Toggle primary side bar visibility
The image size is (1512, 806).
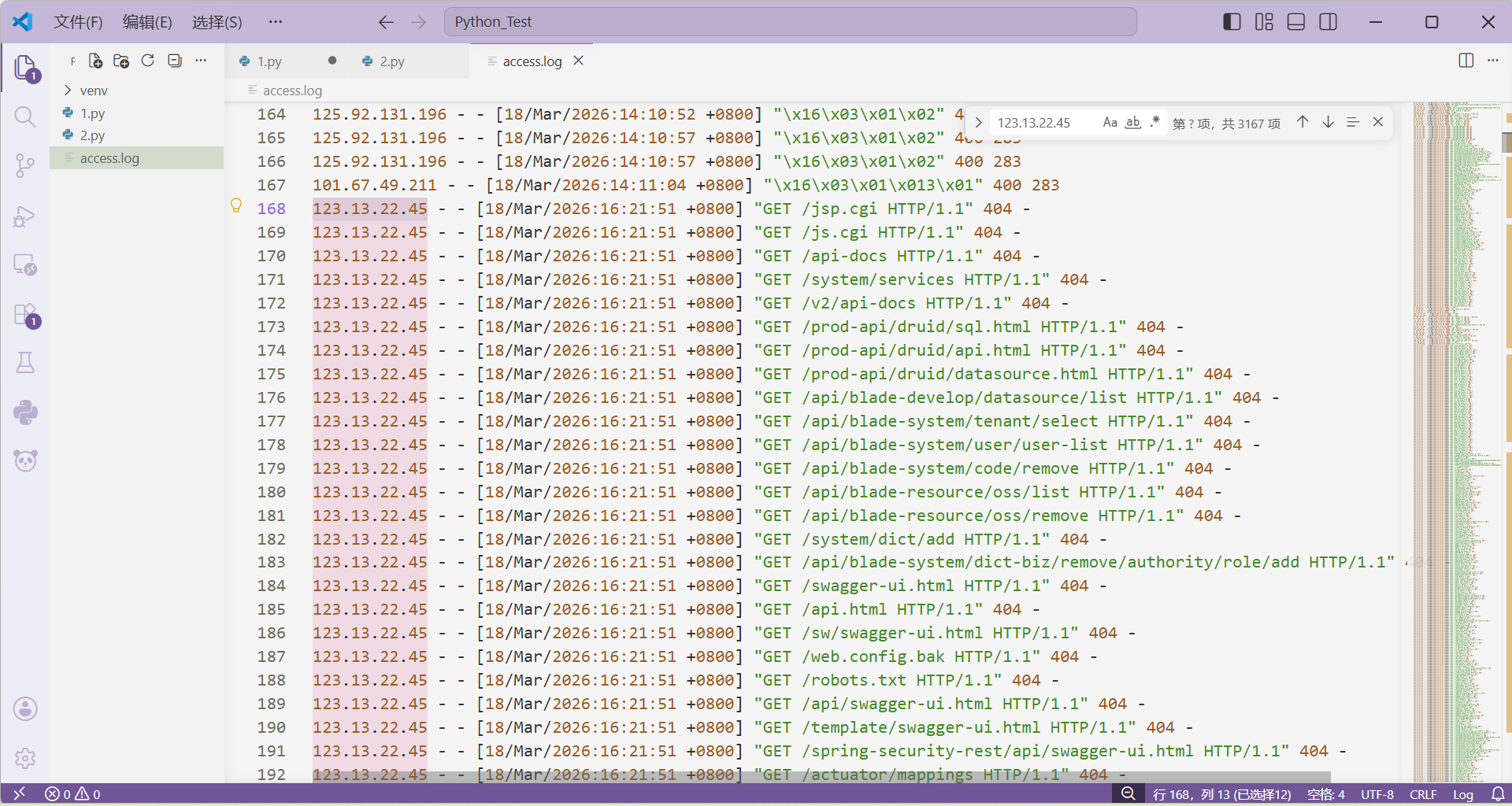[x=1232, y=22]
